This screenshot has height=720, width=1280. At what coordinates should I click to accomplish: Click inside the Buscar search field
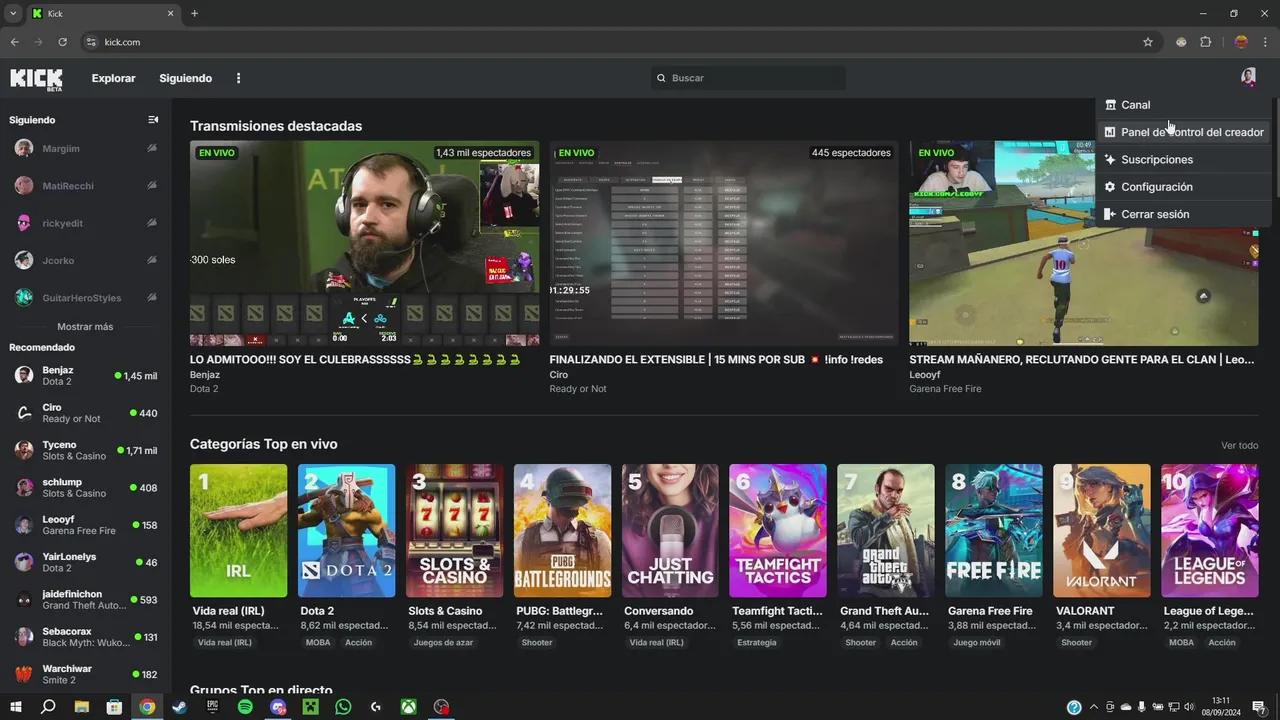click(747, 77)
